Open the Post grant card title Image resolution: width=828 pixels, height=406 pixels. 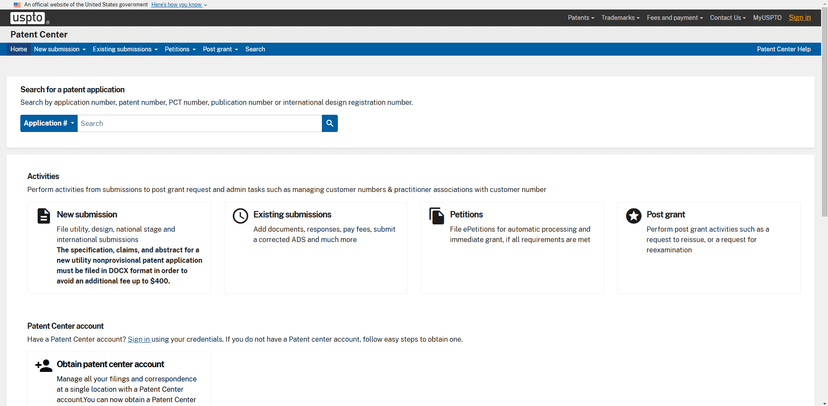(666, 215)
